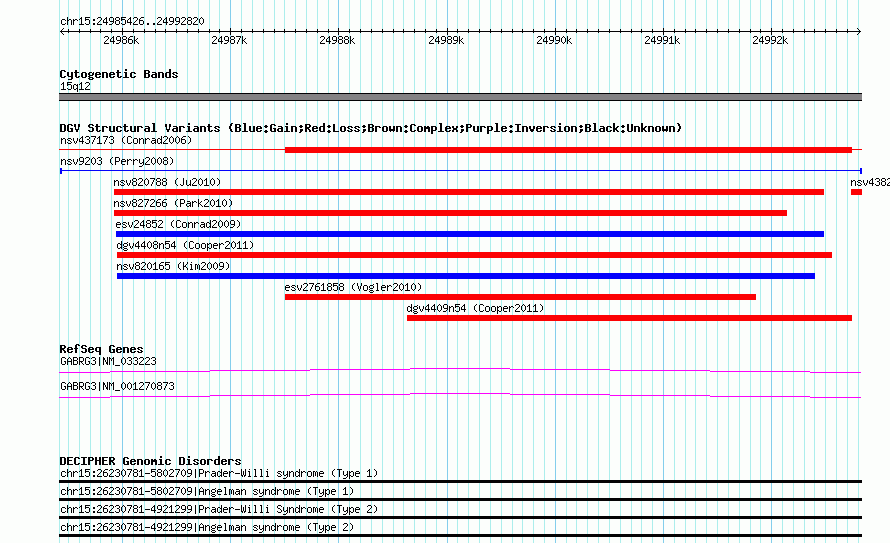Click the gray 15q12 cytogenetic band bar

pyautogui.click(x=460, y=97)
